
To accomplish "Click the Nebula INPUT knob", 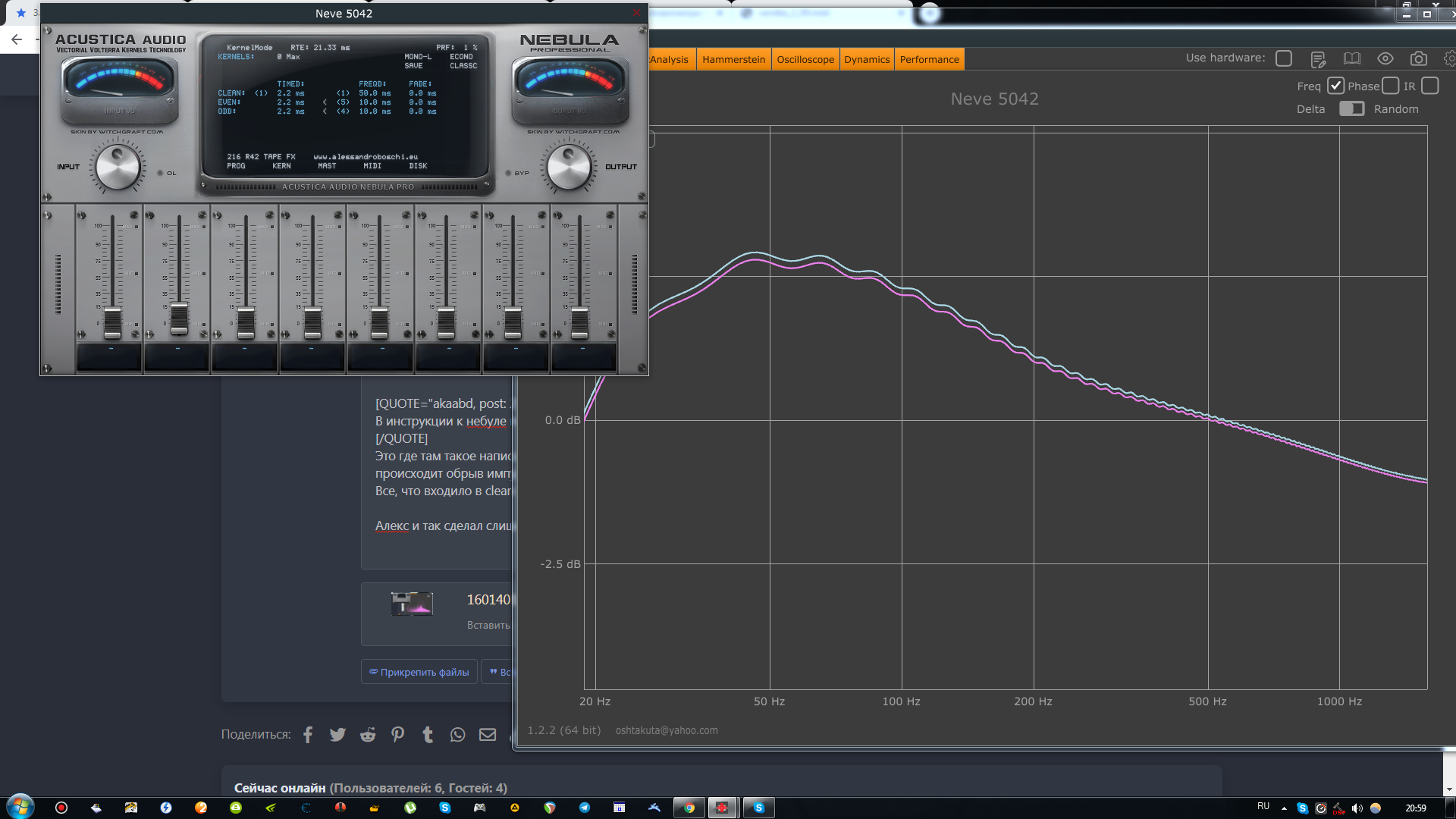I will (118, 168).
